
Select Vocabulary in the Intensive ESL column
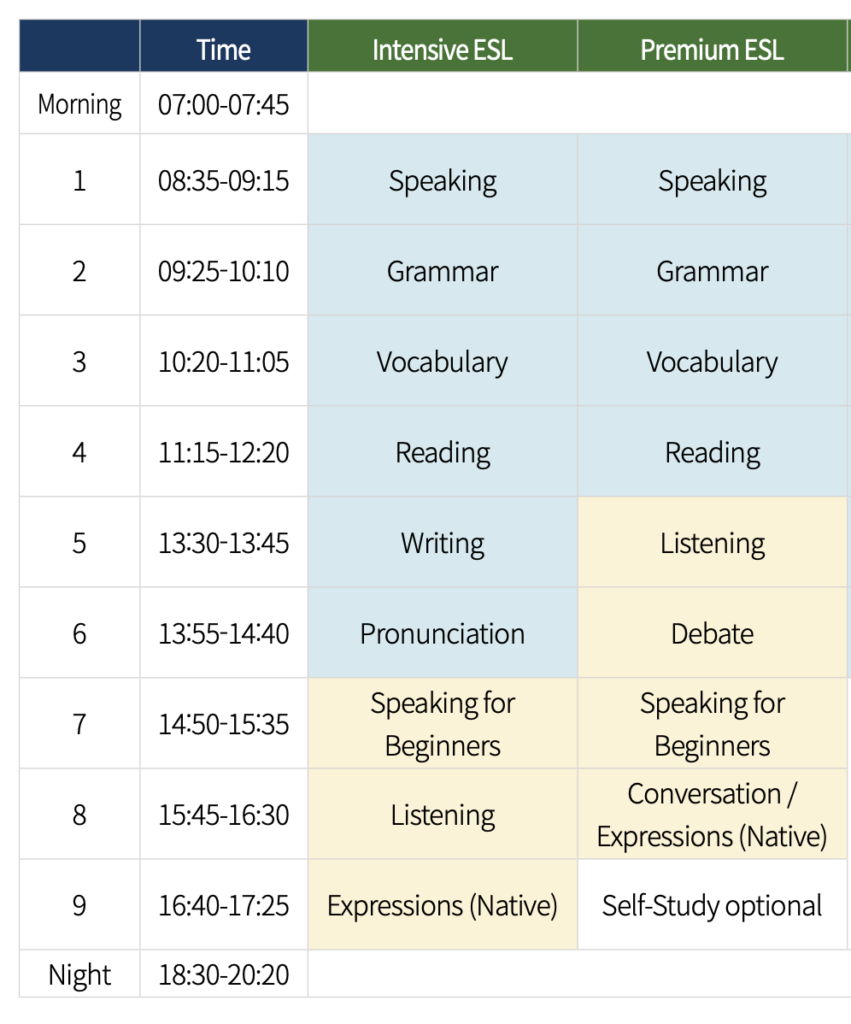click(x=442, y=362)
